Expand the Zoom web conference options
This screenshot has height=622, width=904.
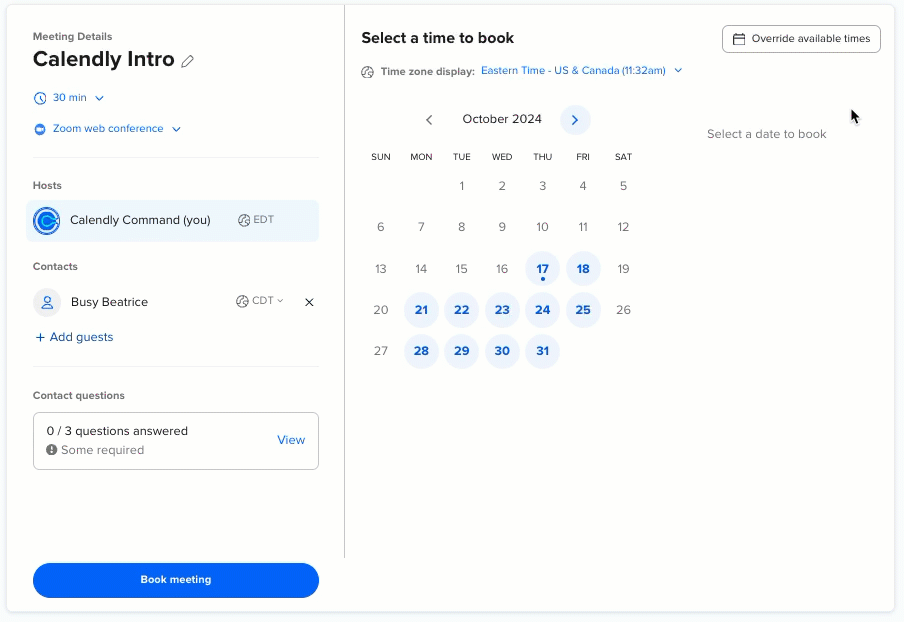click(x=176, y=128)
